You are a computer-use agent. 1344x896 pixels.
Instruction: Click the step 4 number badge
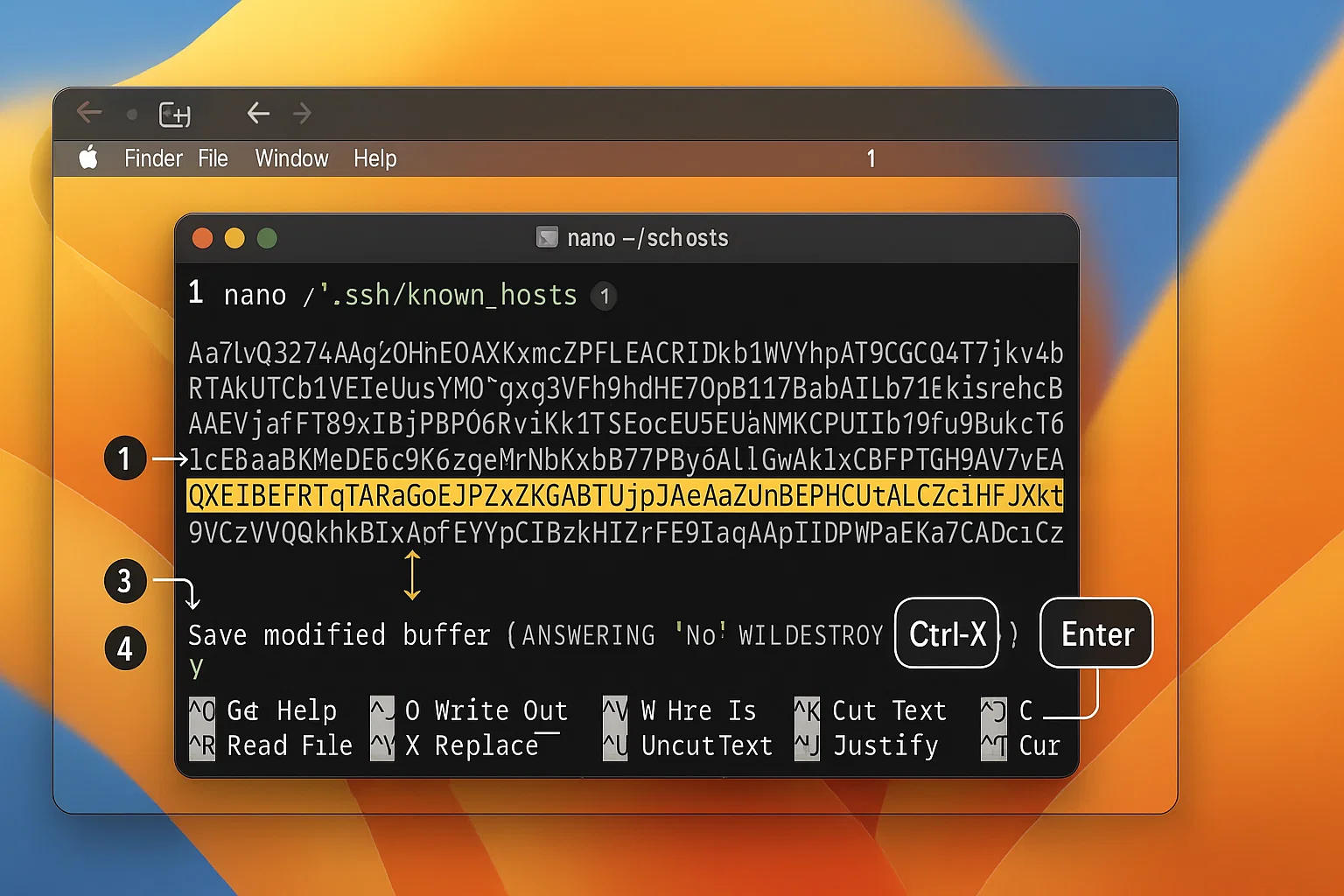[x=125, y=649]
